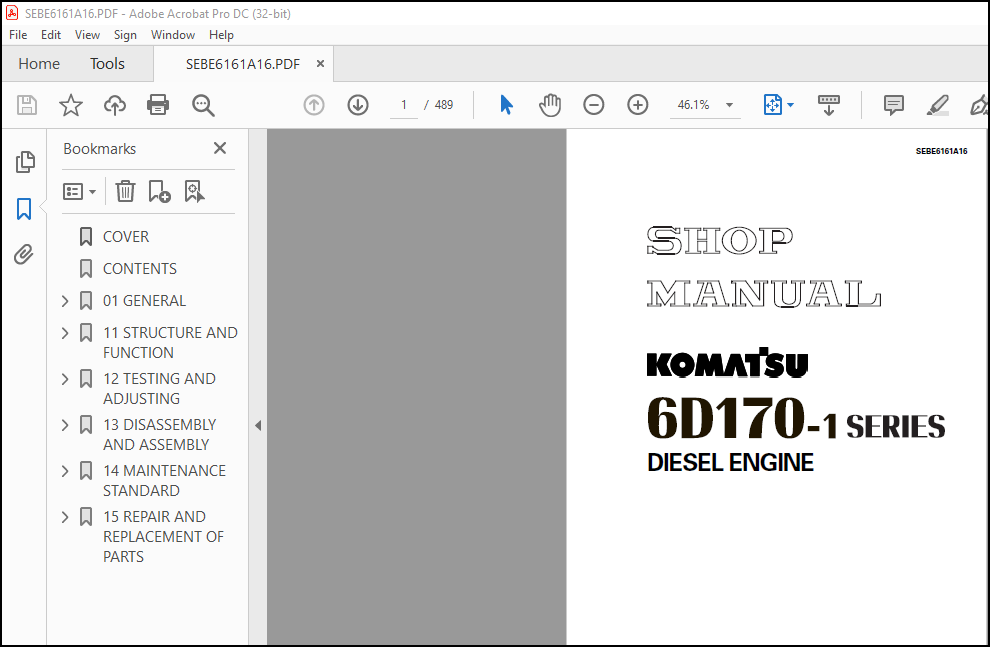The height and width of the screenshot is (647, 990).
Task: Upload file to cloud icon
Action: point(115,105)
